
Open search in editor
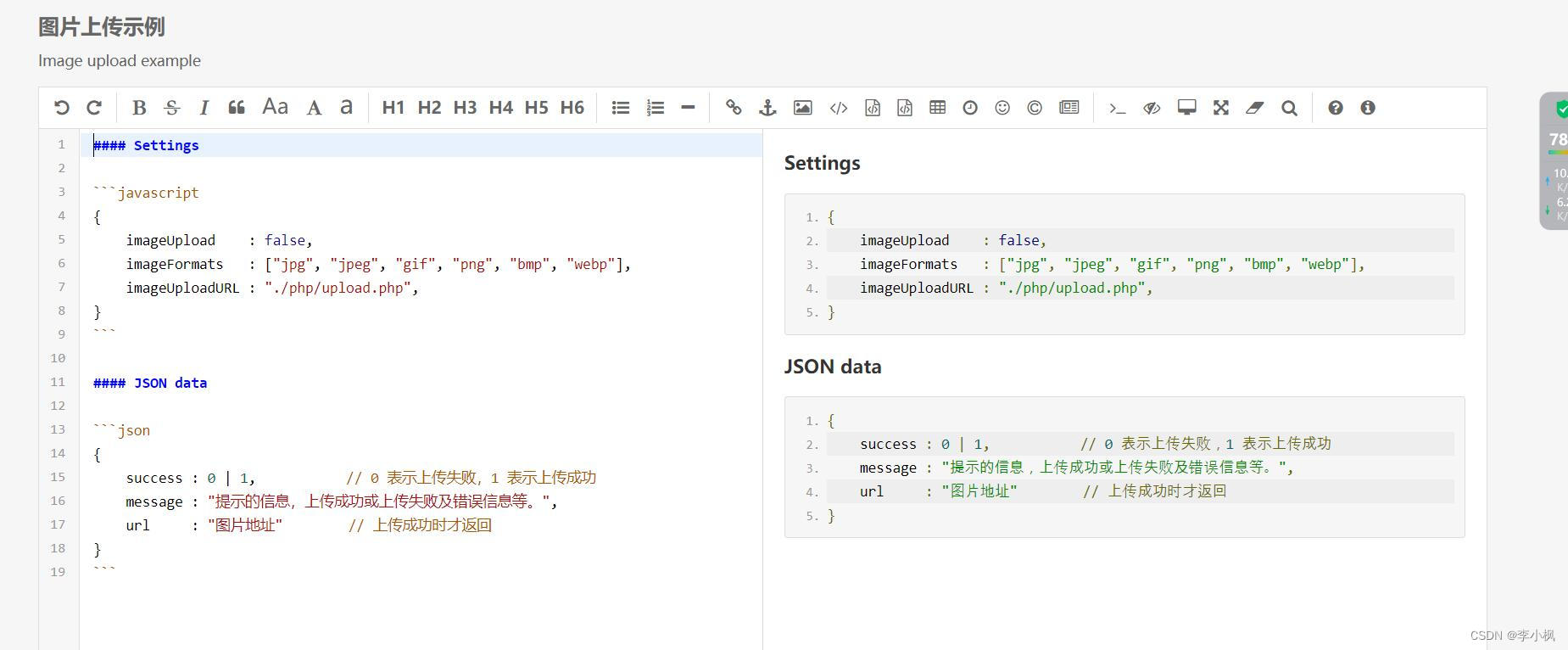(x=1289, y=108)
